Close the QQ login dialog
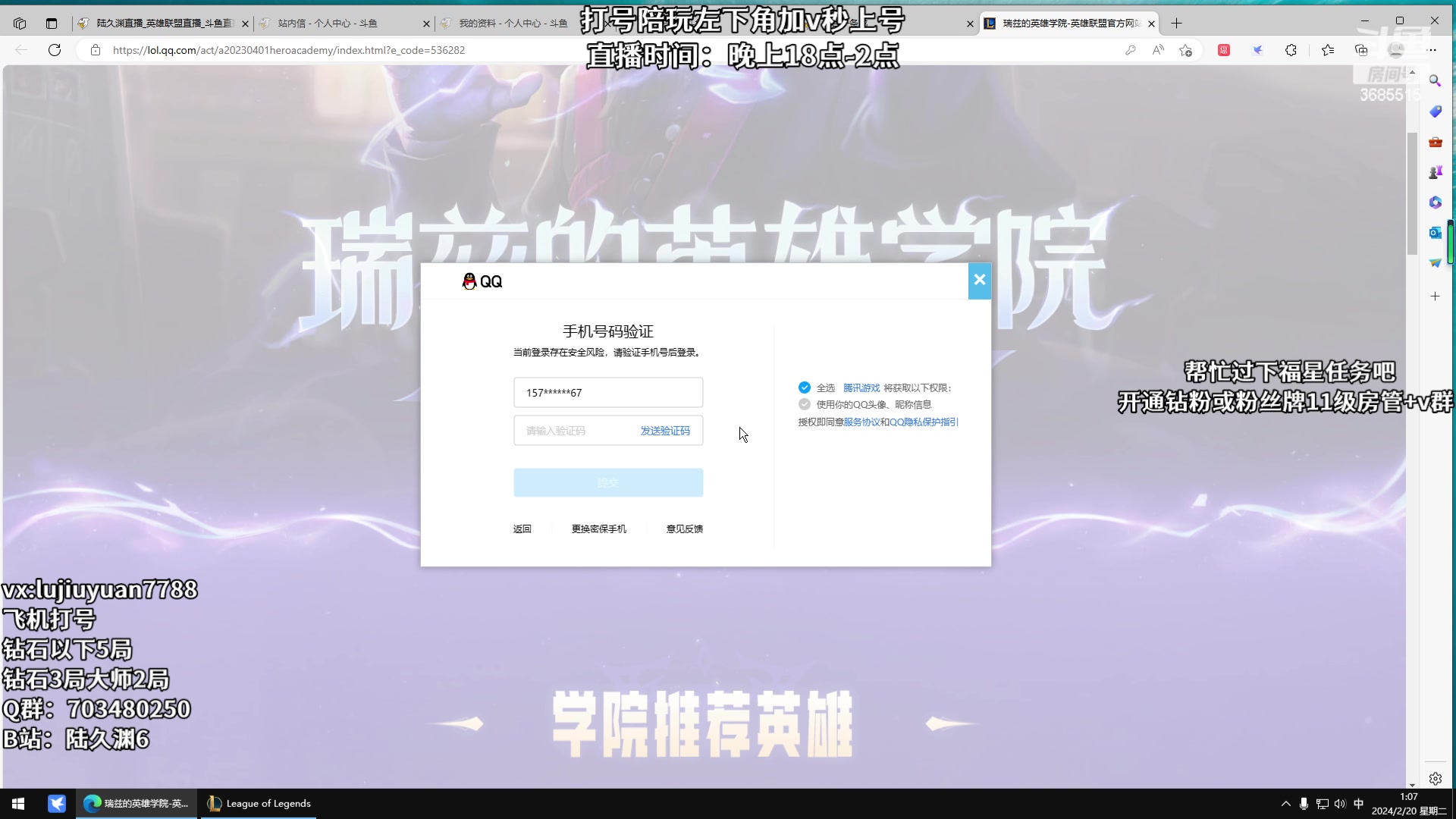This screenshot has height=819, width=1456. coord(980,281)
